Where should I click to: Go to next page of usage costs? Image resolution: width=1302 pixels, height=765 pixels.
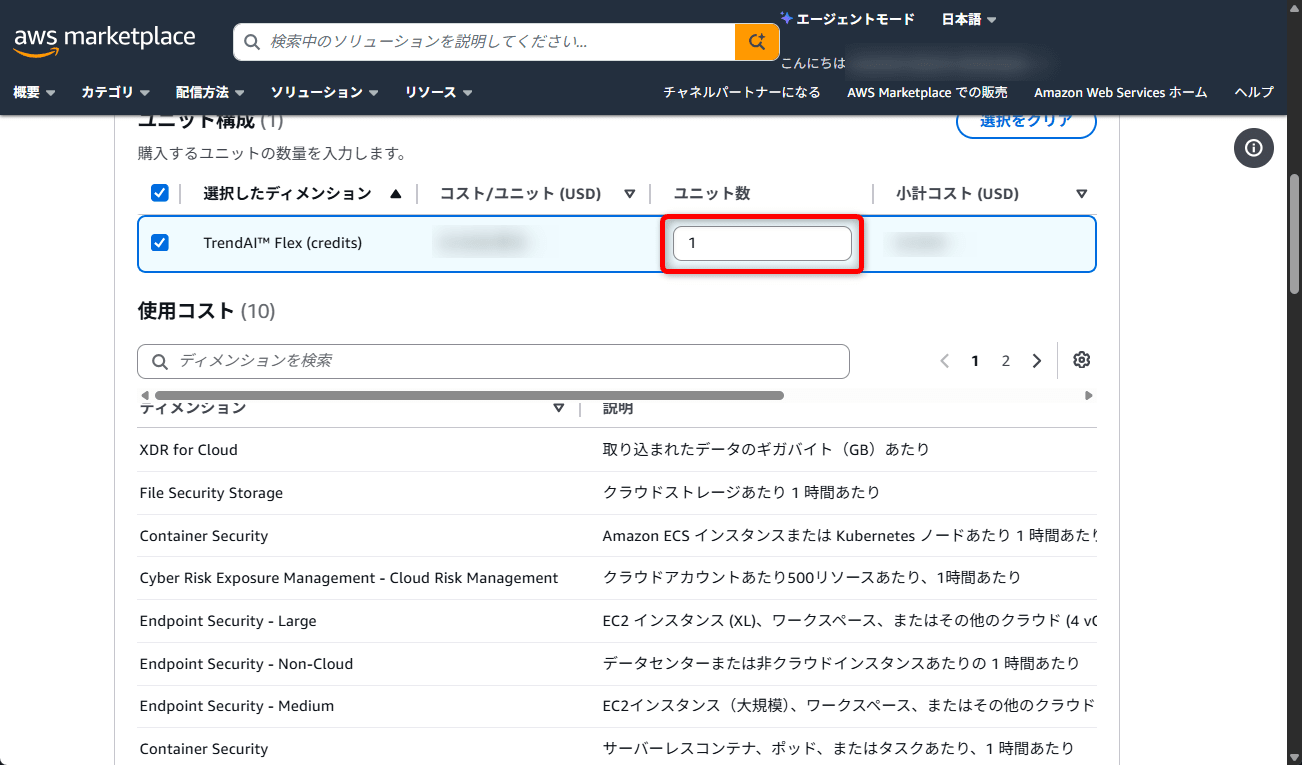(x=1037, y=361)
